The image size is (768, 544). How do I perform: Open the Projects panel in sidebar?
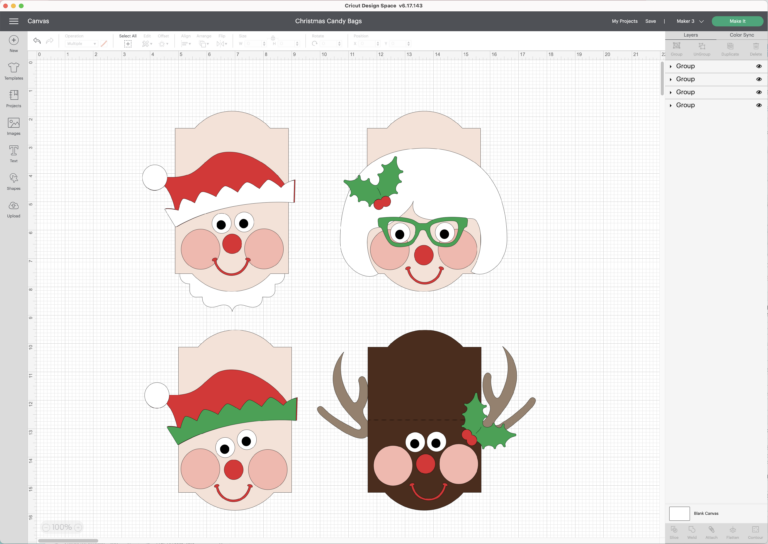14,96
